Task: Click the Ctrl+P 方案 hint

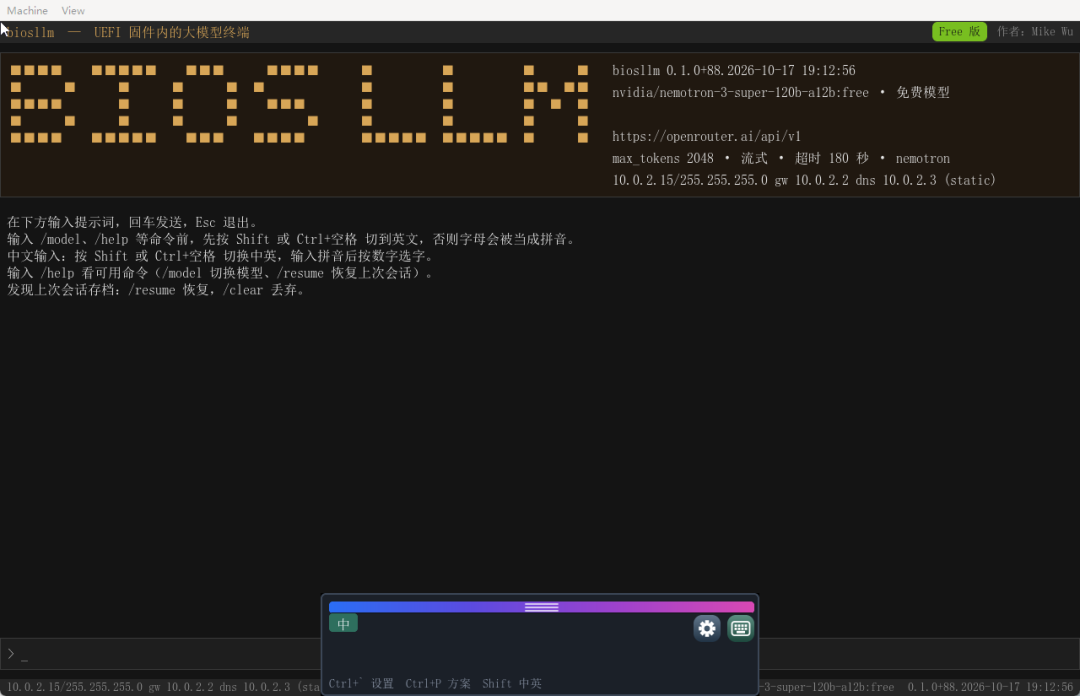Action: pos(438,684)
